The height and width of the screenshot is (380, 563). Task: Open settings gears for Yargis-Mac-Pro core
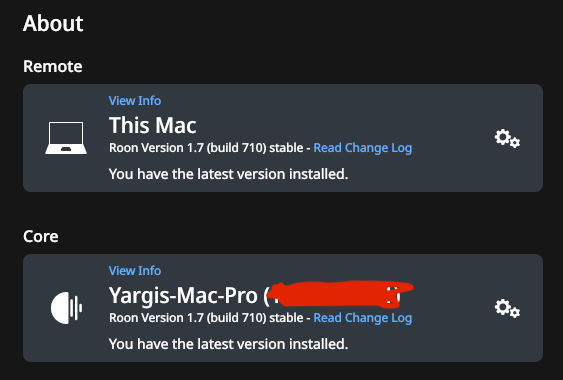507,309
